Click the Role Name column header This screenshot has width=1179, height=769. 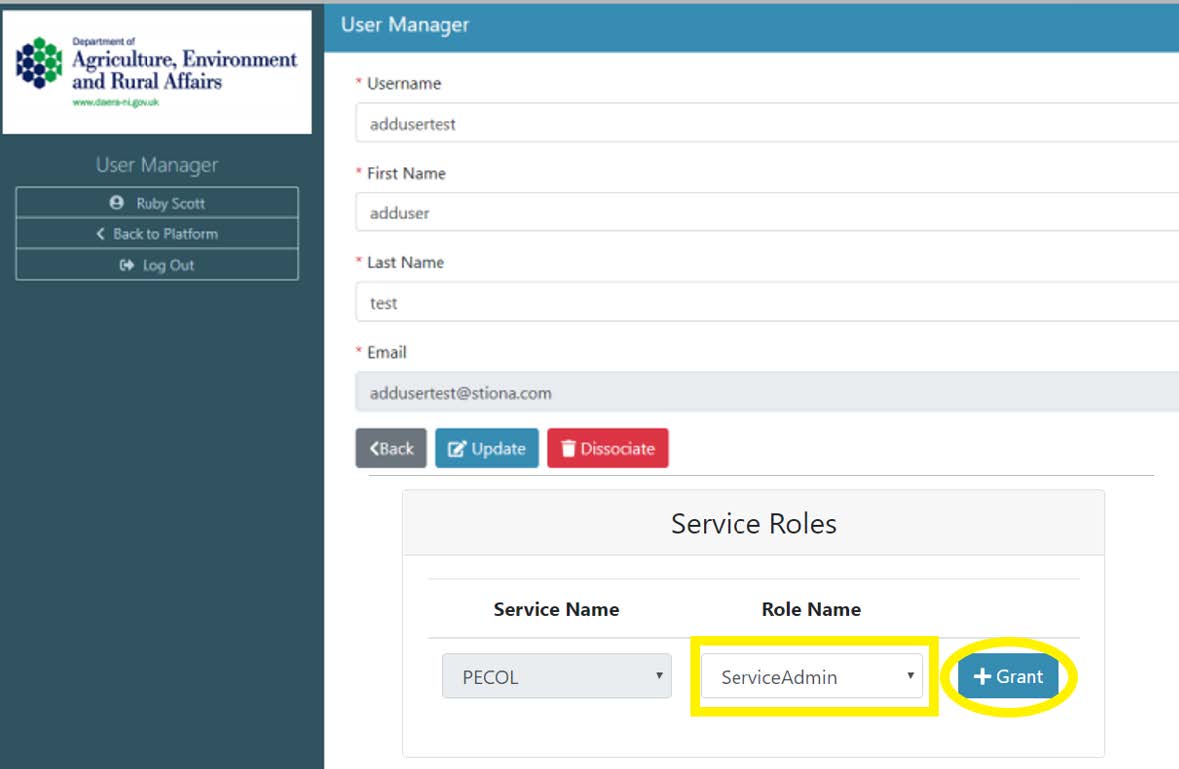[x=811, y=609]
